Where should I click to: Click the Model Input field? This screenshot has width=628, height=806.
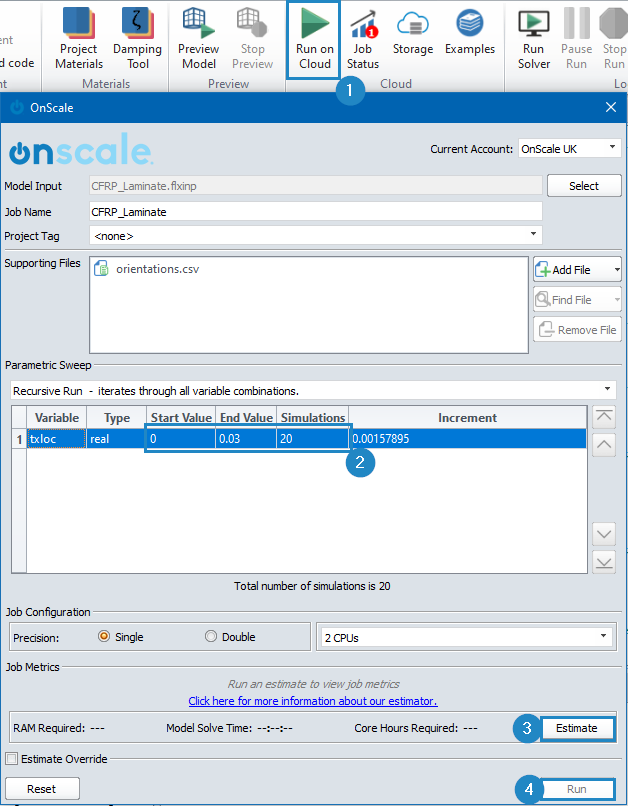316,186
